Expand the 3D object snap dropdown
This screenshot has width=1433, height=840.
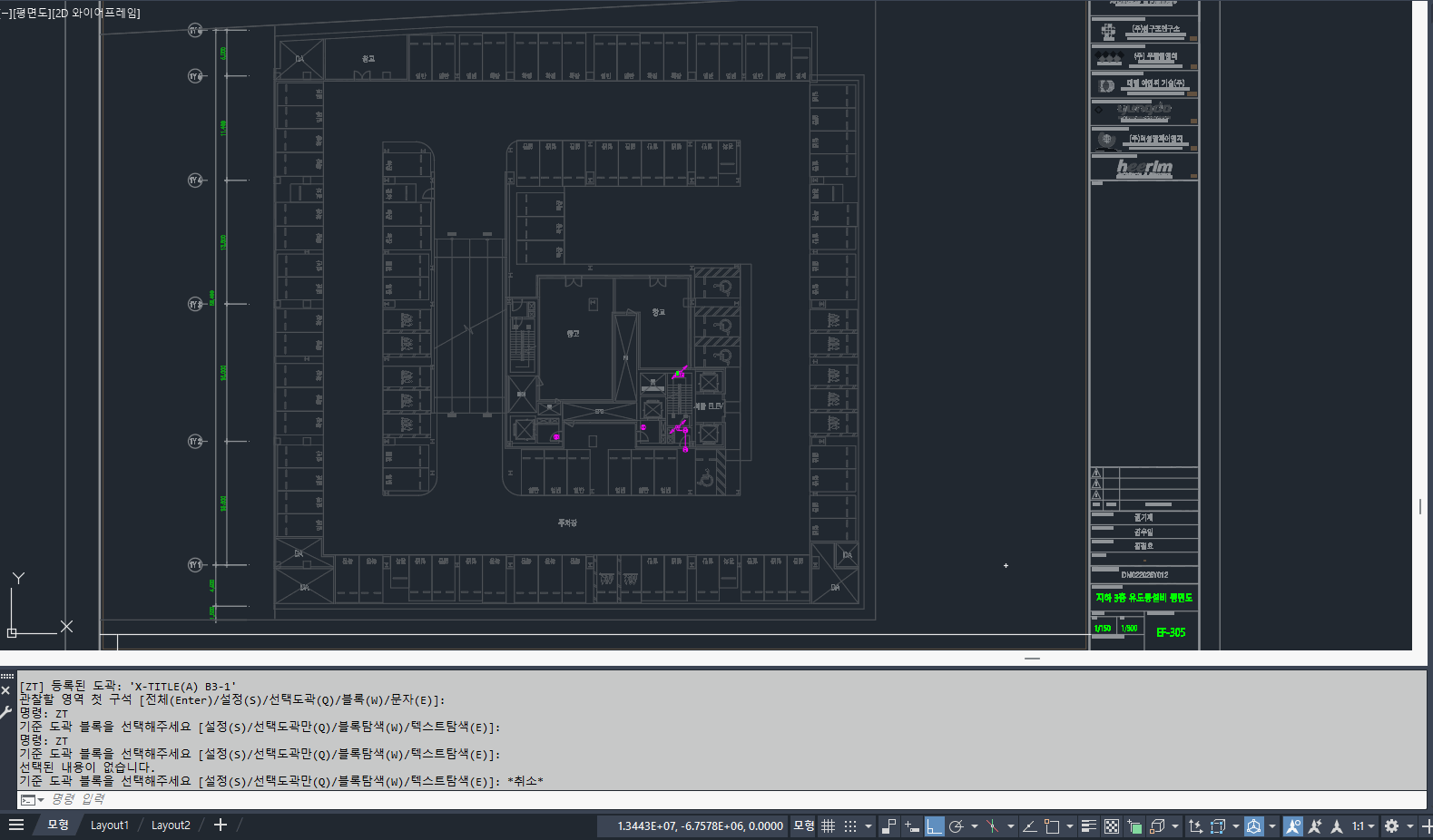(x=1175, y=826)
